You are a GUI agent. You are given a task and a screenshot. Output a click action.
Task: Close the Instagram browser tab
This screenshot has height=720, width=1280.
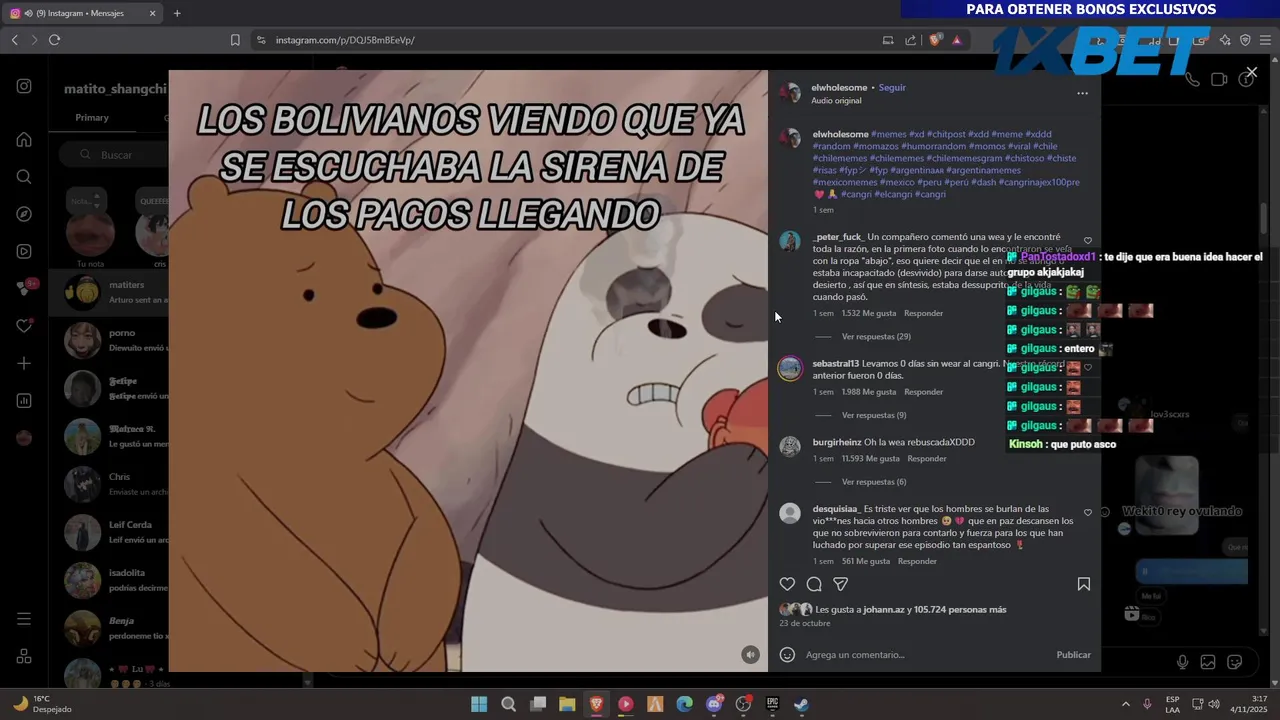152,13
